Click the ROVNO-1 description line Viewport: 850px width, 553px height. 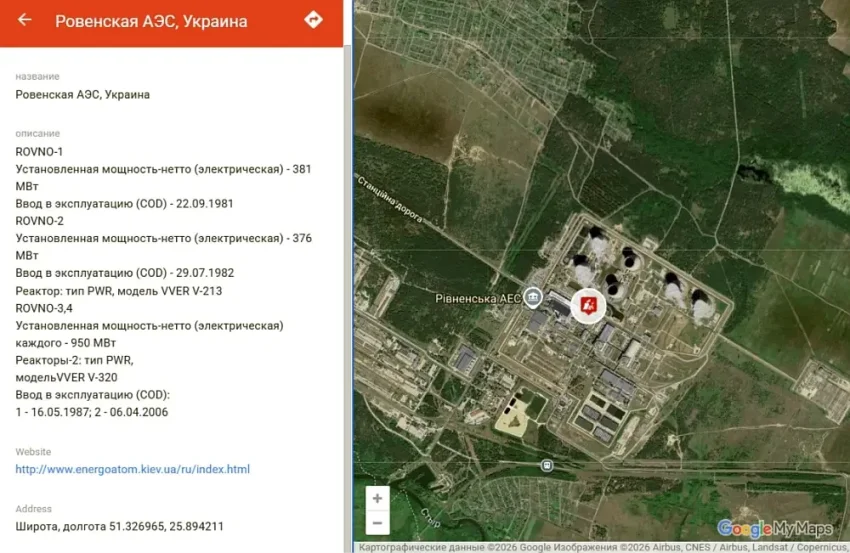click(40, 152)
